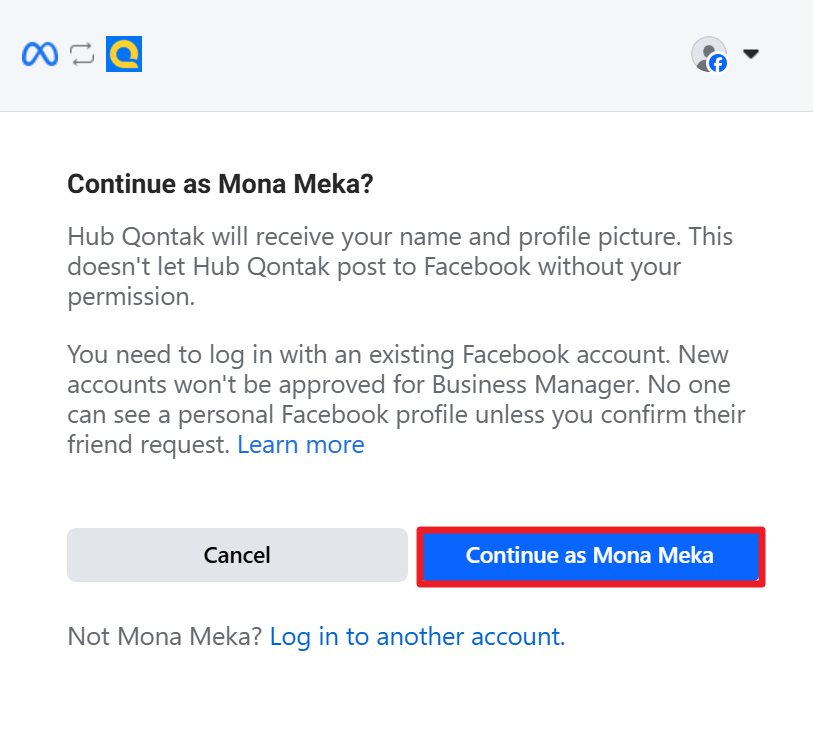
Task: Click the two-arrow exchange icon in header
Action: pos(82,54)
